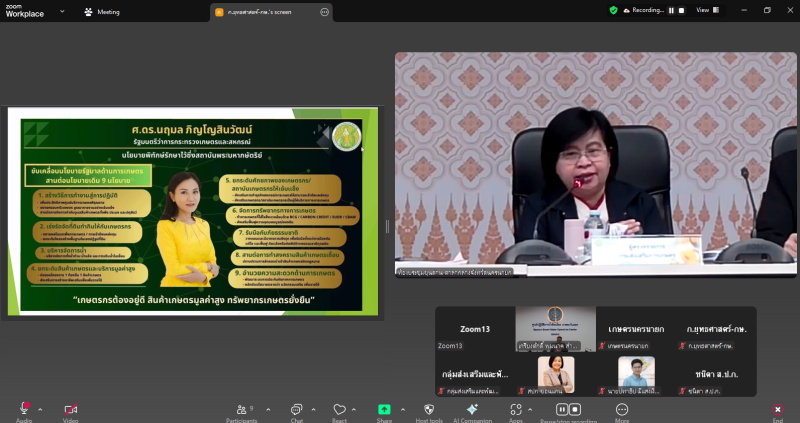Image resolution: width=800 pixels, height=423 pixels.
Task: Select tile with man in teal shirt
Action: click(636, 374)
